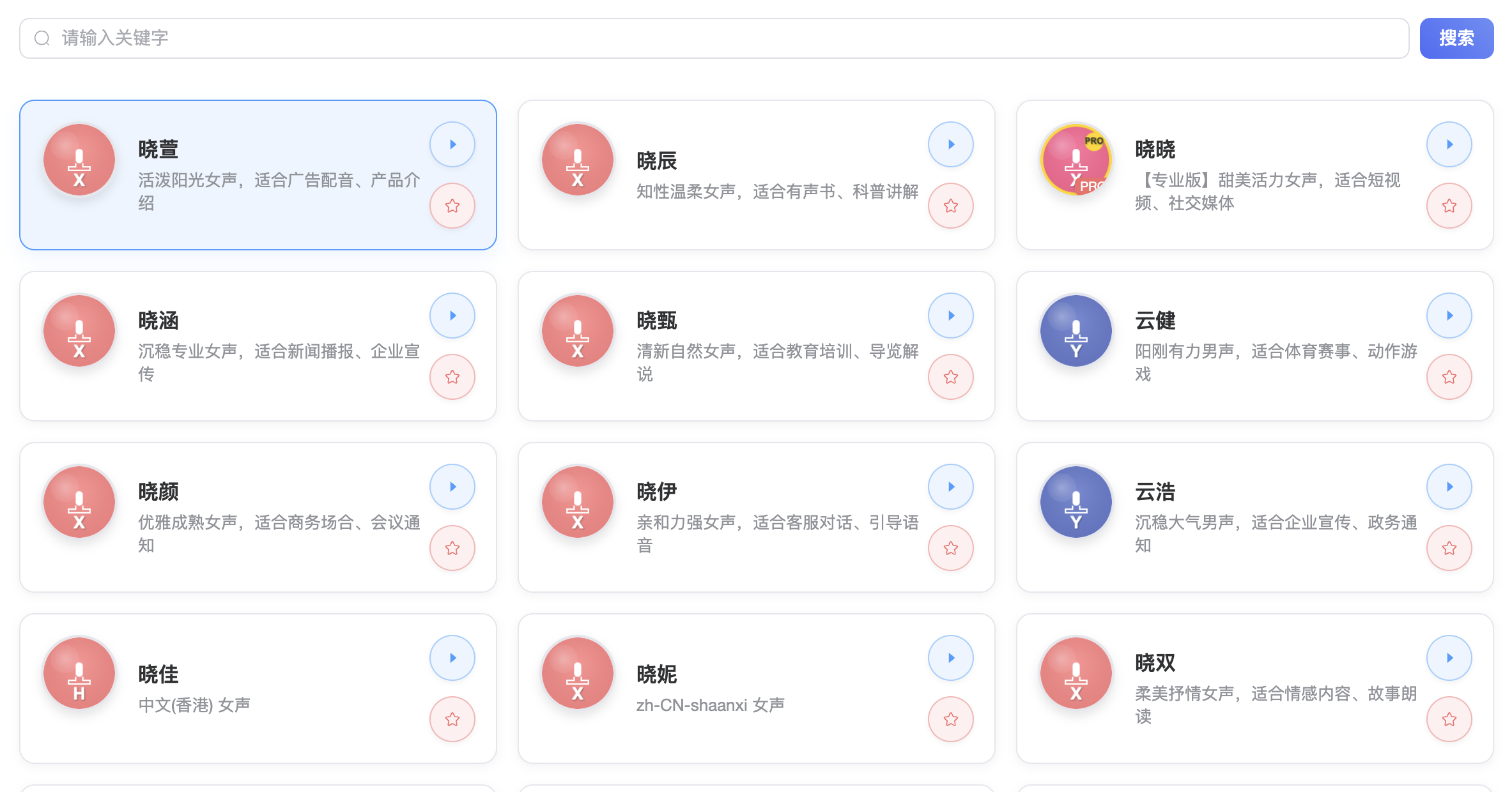Viewport: 1512px width, 792px height.
Task: Play the 晓晓 PRO voice preview
Action: point(1449,144)
